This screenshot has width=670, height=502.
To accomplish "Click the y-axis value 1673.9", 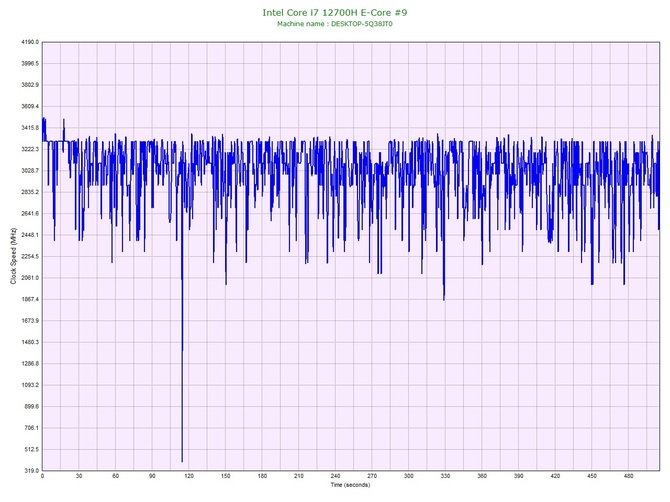I will click(30, 320).
